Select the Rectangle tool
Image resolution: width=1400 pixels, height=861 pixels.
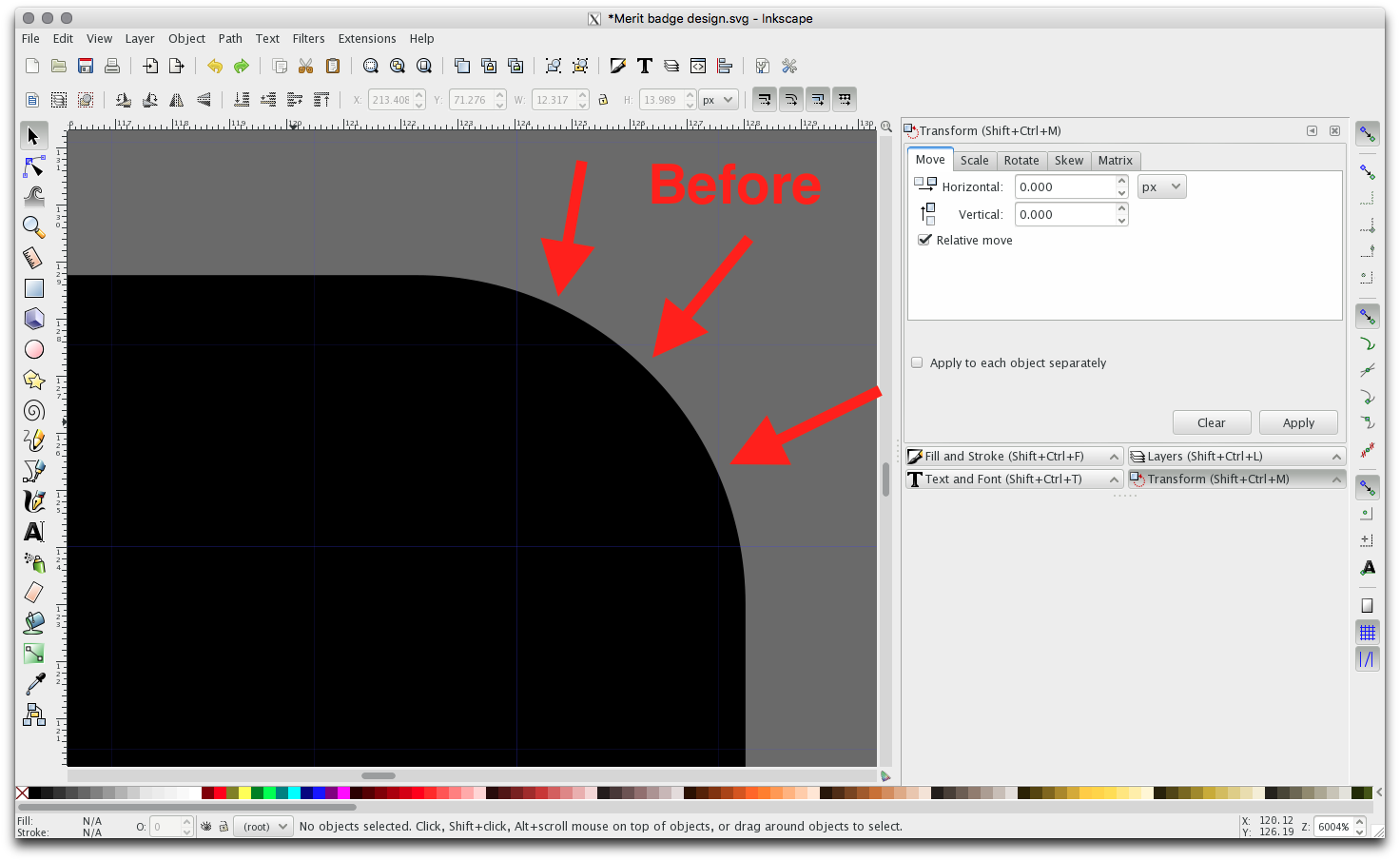[x=34, y=288]
